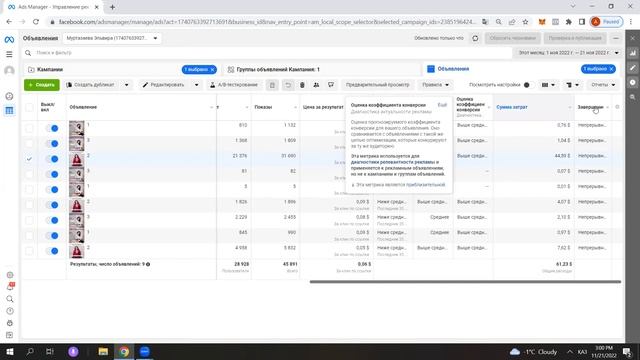
Task: Bookmark the page with star icon
Action: [525, 22]
